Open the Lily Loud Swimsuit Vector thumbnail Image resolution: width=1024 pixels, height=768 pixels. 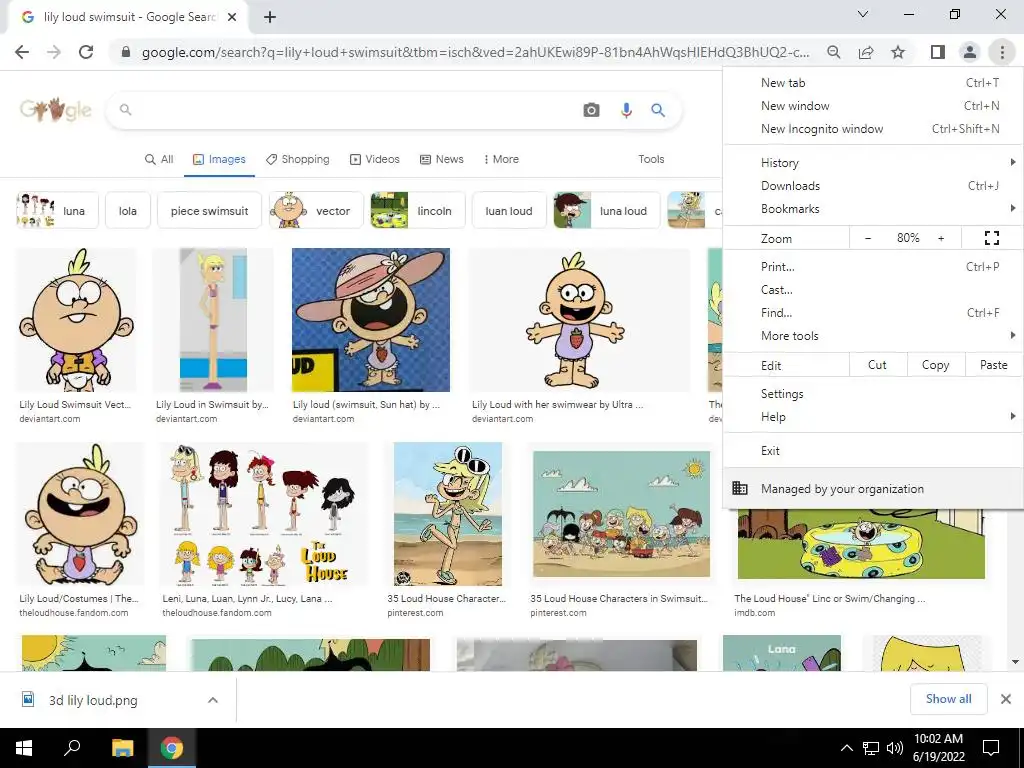pyautogui.click(x=76, y=320)
